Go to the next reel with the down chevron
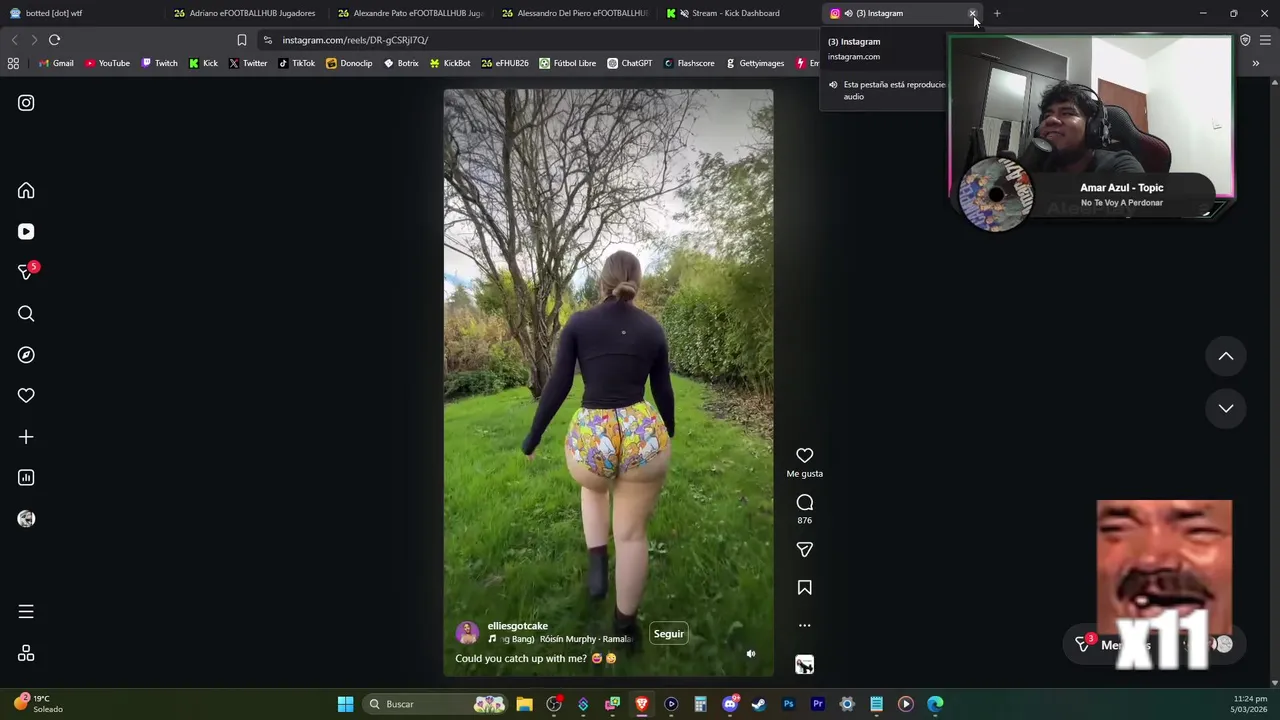This screenshot has width=1280, height=720. [1225, 408]
